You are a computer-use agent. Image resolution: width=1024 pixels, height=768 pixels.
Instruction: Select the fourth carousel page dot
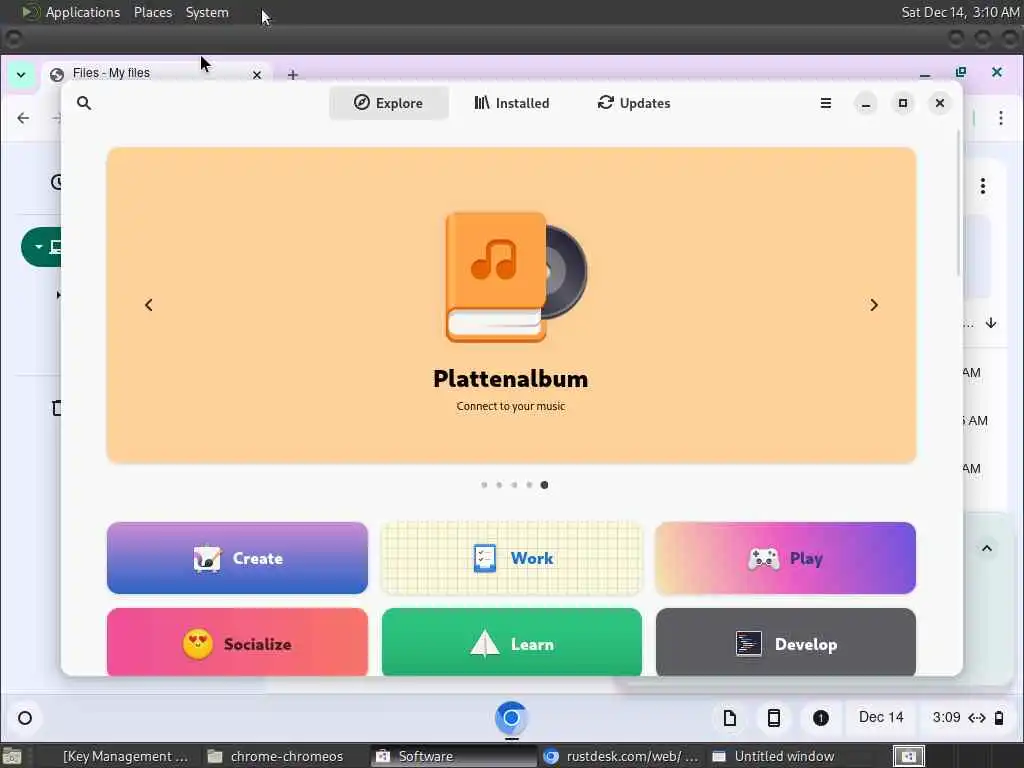pyautogui.click(x=529, y=485)
